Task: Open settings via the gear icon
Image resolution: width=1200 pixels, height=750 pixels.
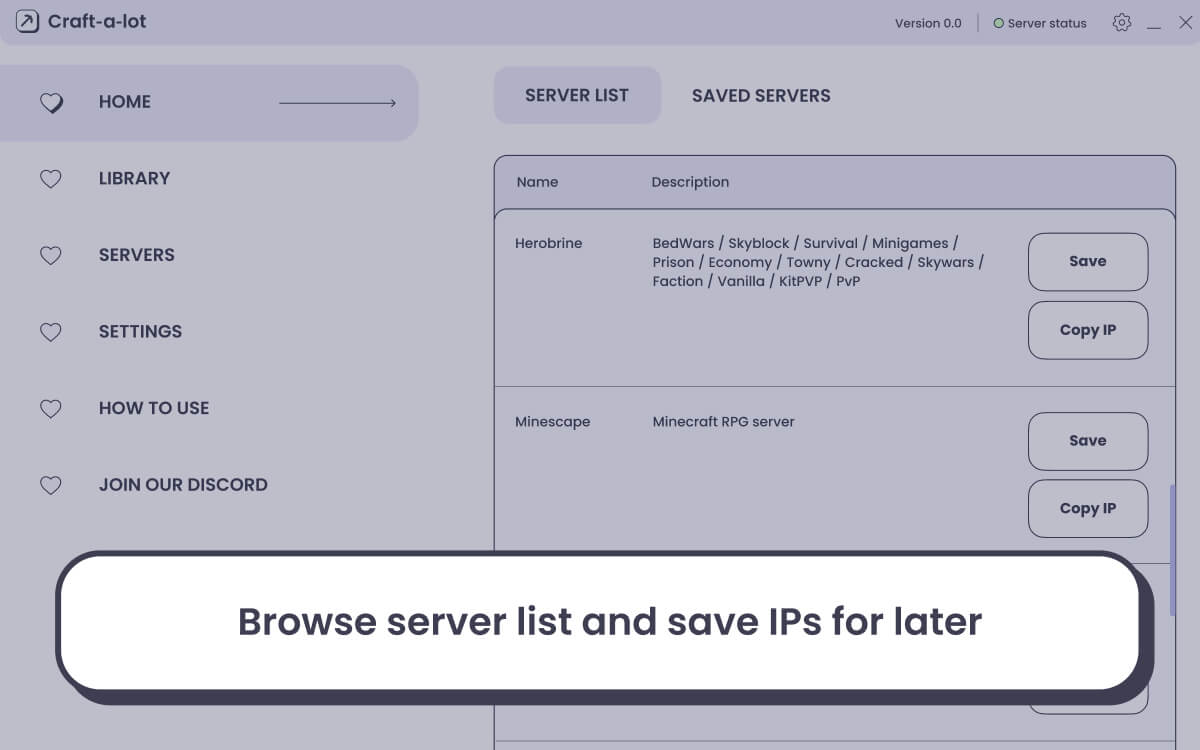Action: pos(1122,21)
